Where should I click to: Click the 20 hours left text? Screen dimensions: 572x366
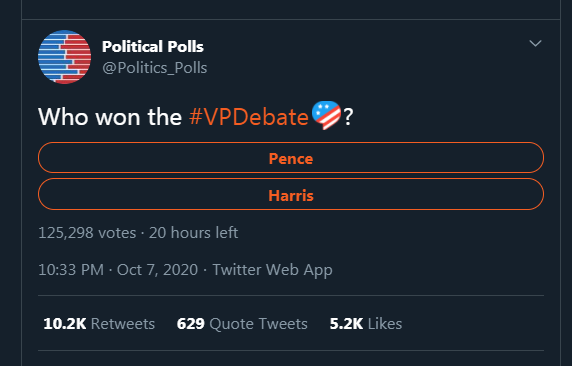pyautogui.click(x=193, y=233)
